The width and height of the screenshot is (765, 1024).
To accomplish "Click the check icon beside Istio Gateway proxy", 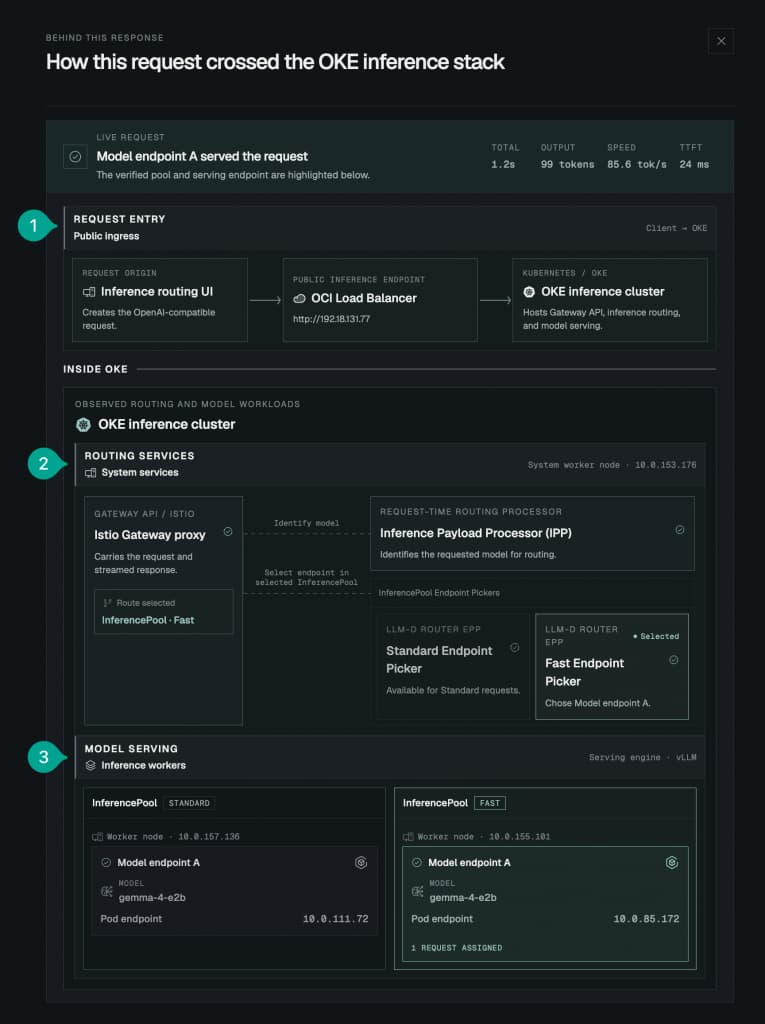I will (228, 532).
